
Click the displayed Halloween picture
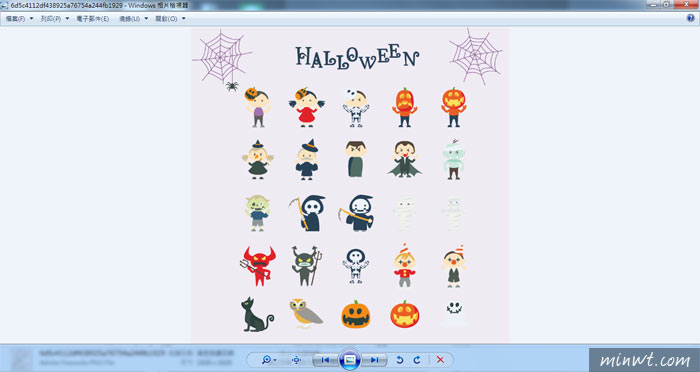click(x=350, y=185)
